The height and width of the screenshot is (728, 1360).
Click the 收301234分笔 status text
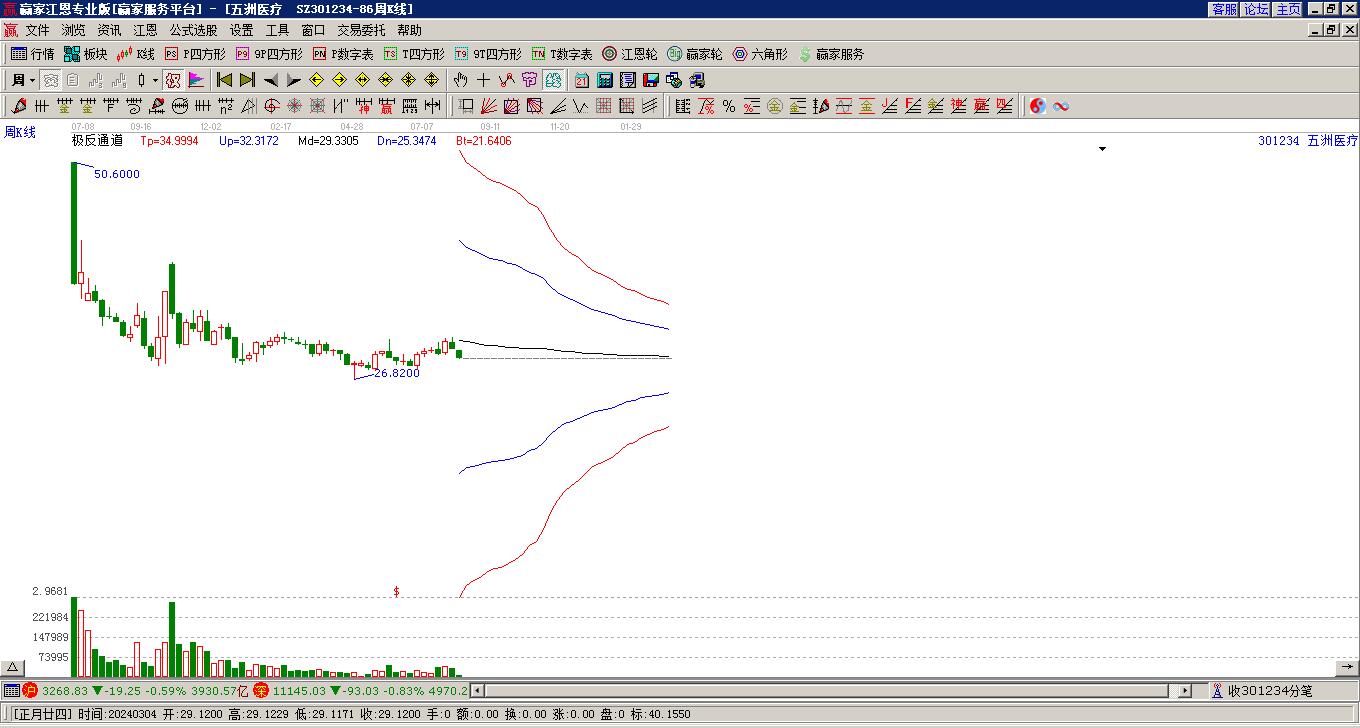[1270, 691]
